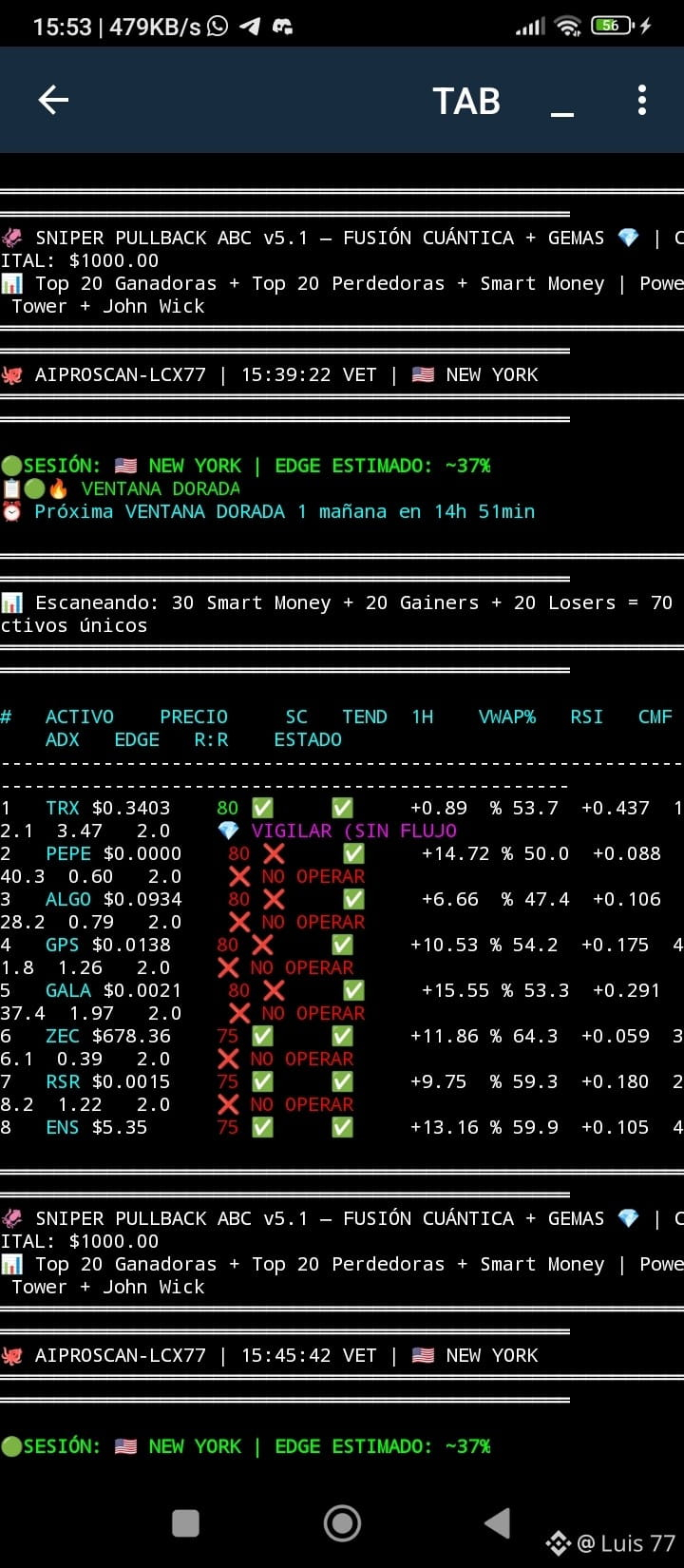The height and width of the screenshot is (1568, 684).
Task: Tap the VIGILAR (SIN FLUJO status text
Action: pyautogui.click(x=353, y=831)
